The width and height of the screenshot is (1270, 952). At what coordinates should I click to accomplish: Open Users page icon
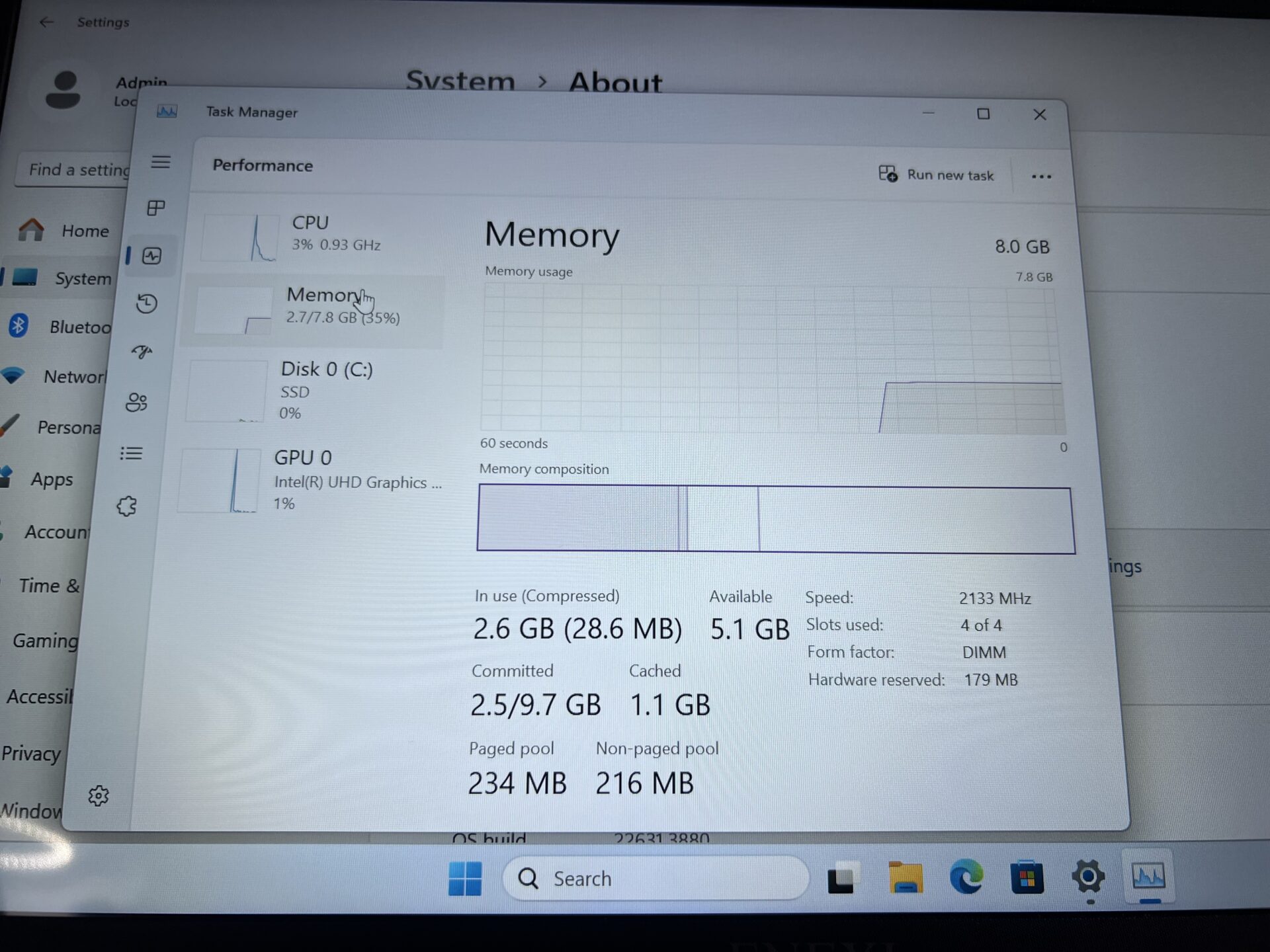click(136, 402)
